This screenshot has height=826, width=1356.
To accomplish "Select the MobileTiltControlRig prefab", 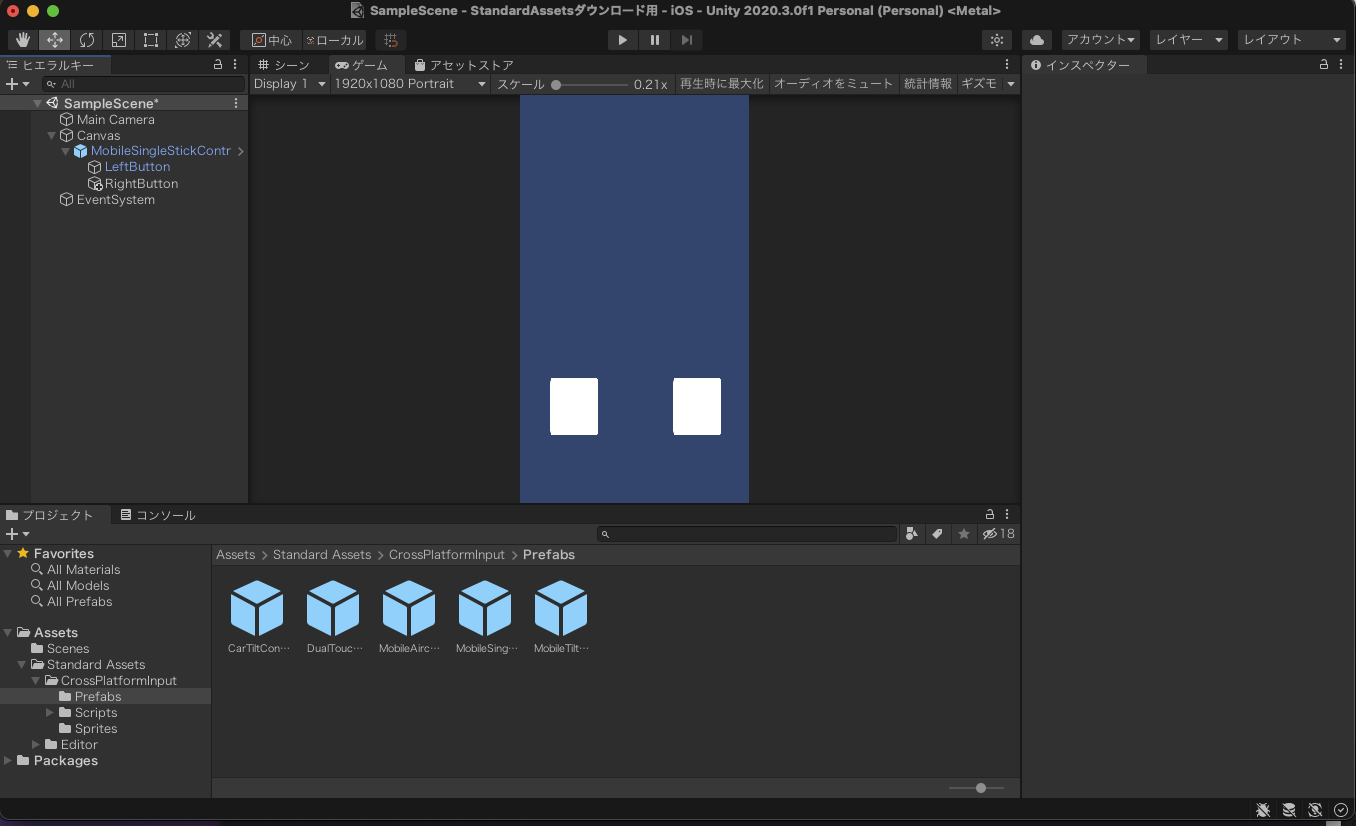I will pos(561,617).
